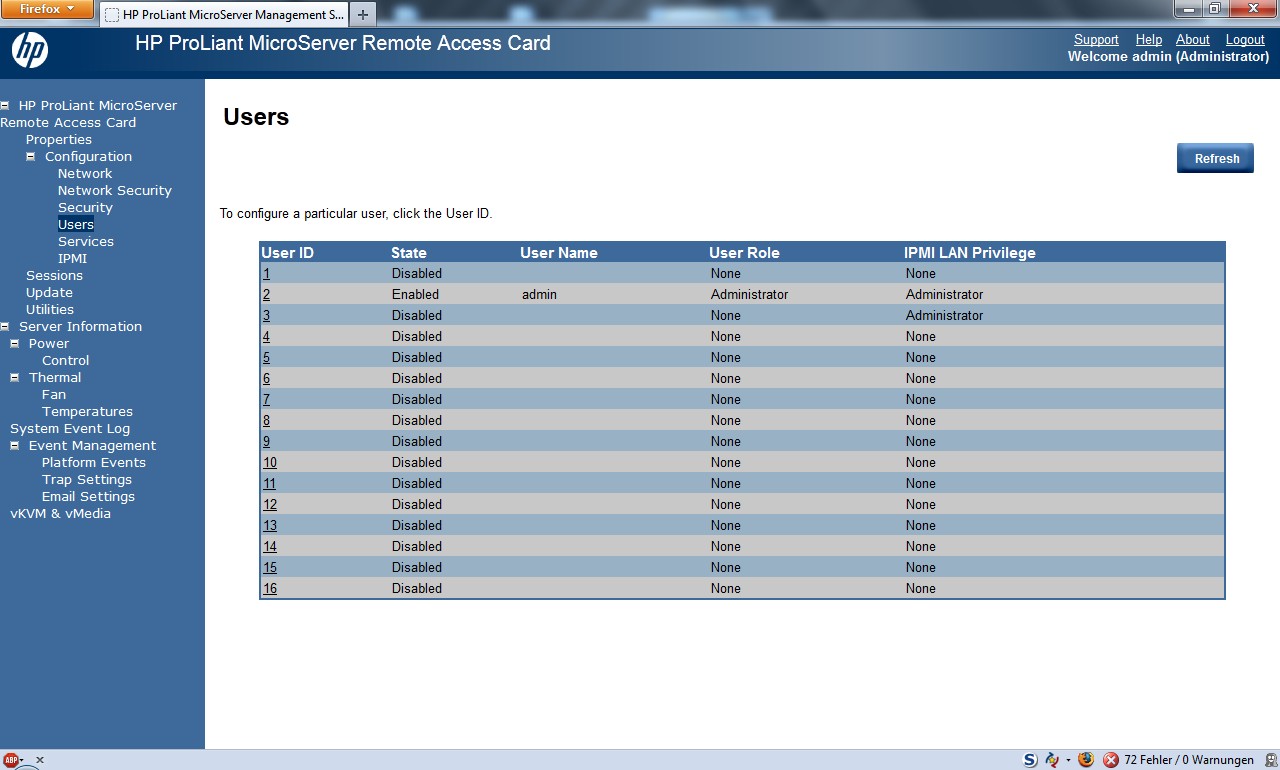Configure User ID 5
The image size is (1280, 770).
click(x=266, y=357)
